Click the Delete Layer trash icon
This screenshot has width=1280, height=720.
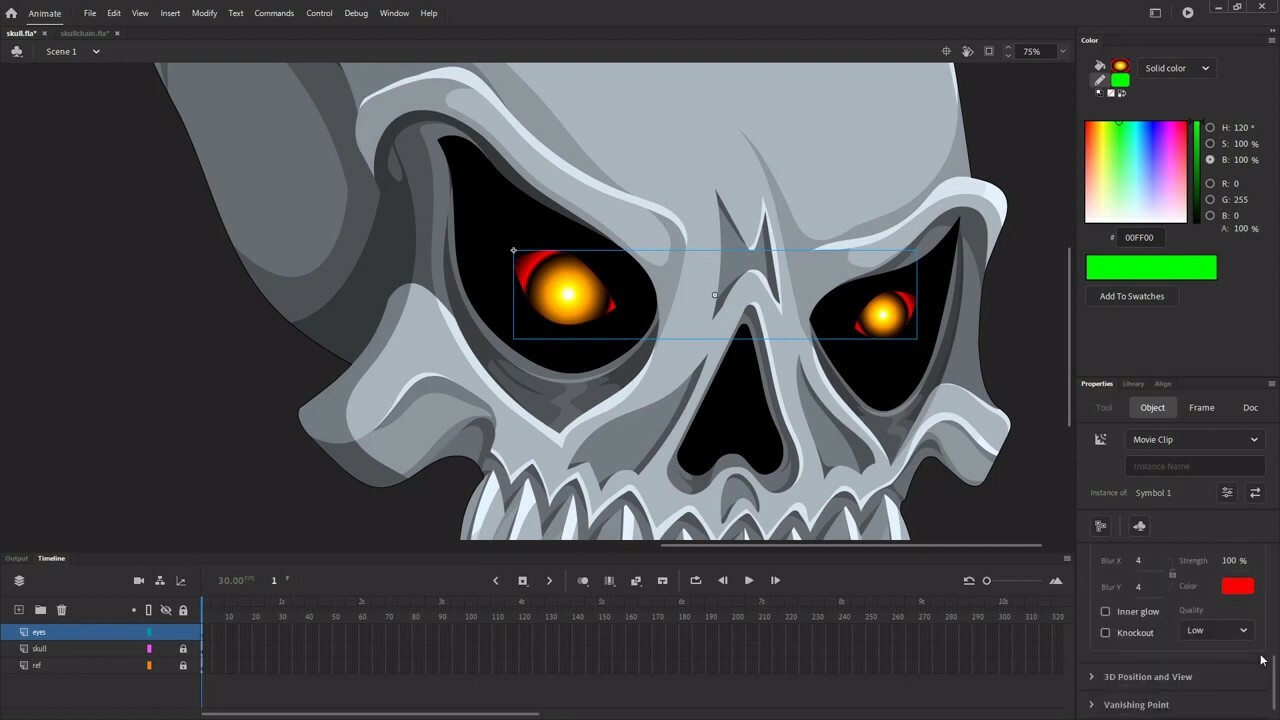pyautogui.click(x=61, y=610)
